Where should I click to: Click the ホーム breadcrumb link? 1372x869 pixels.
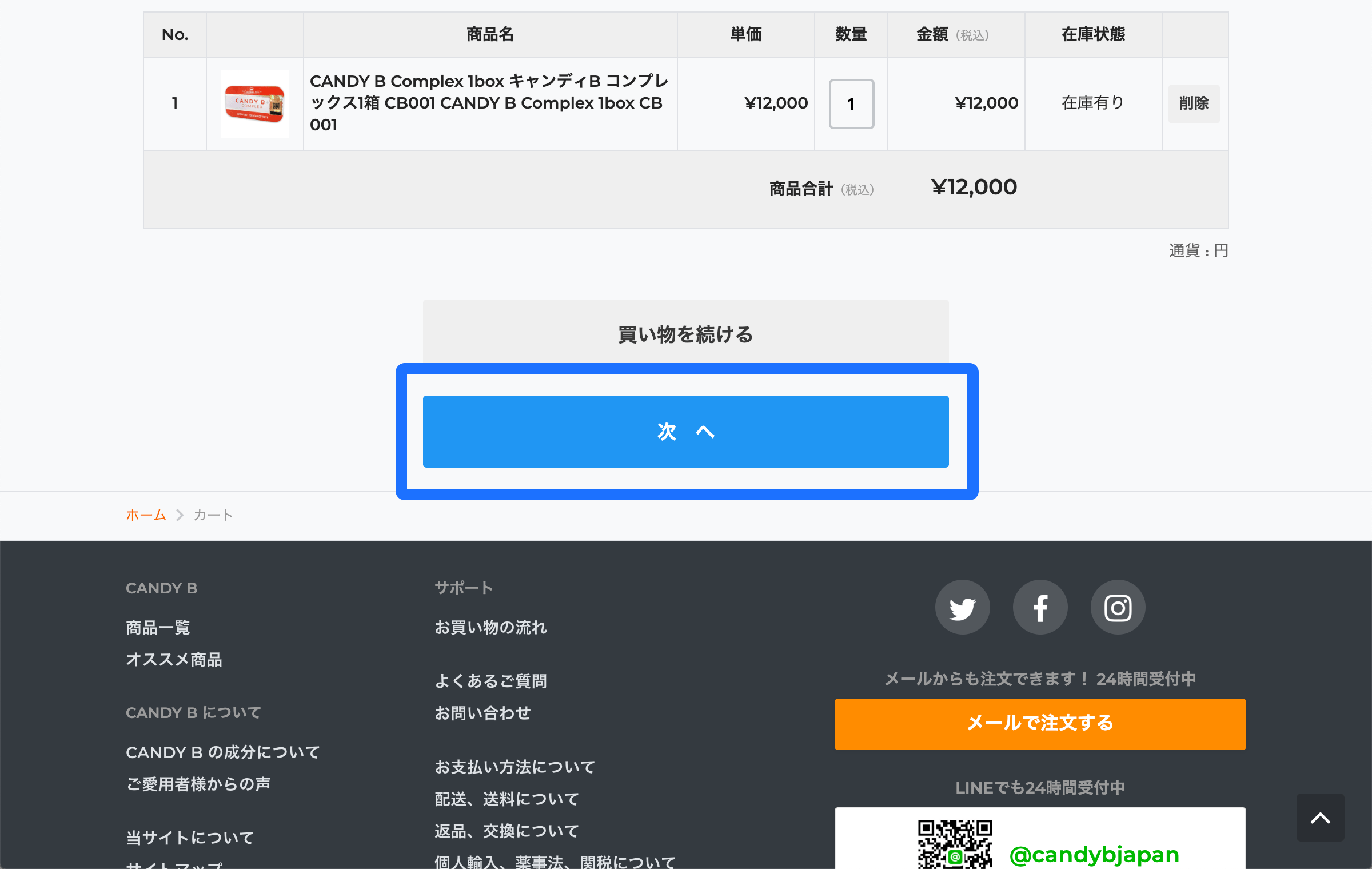tap(146, 515)
